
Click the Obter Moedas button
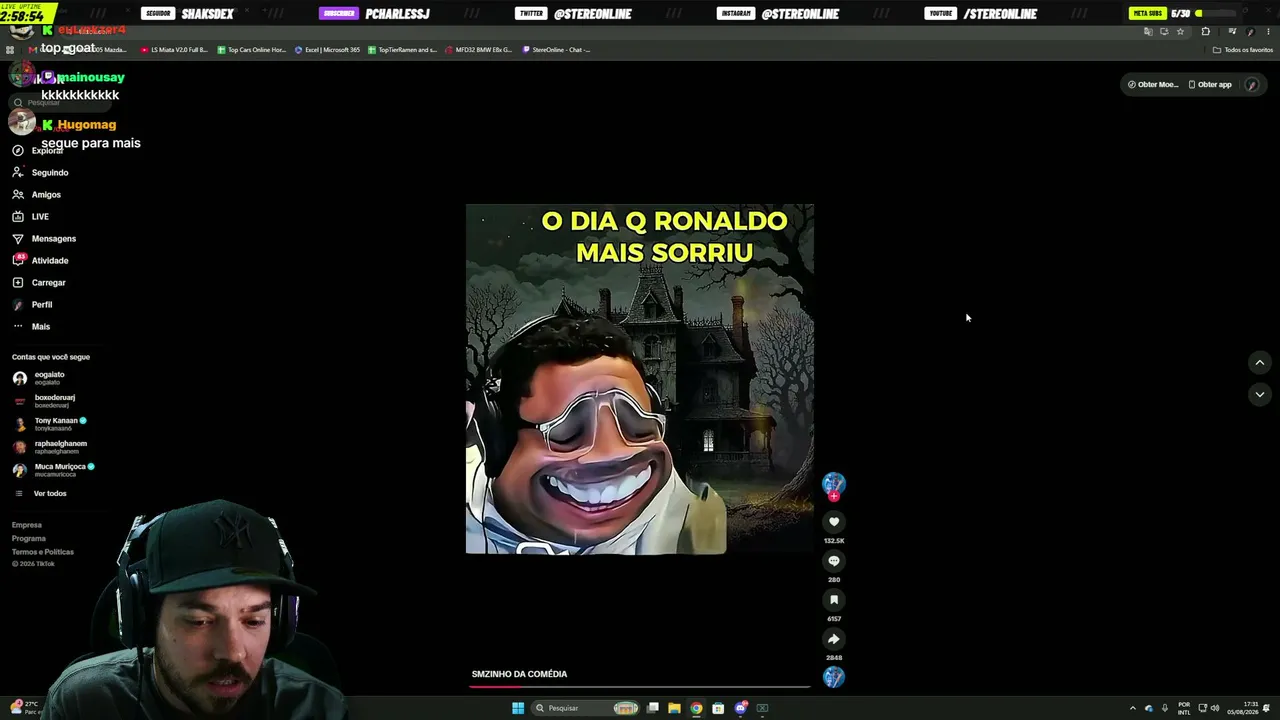[1153, 85]
